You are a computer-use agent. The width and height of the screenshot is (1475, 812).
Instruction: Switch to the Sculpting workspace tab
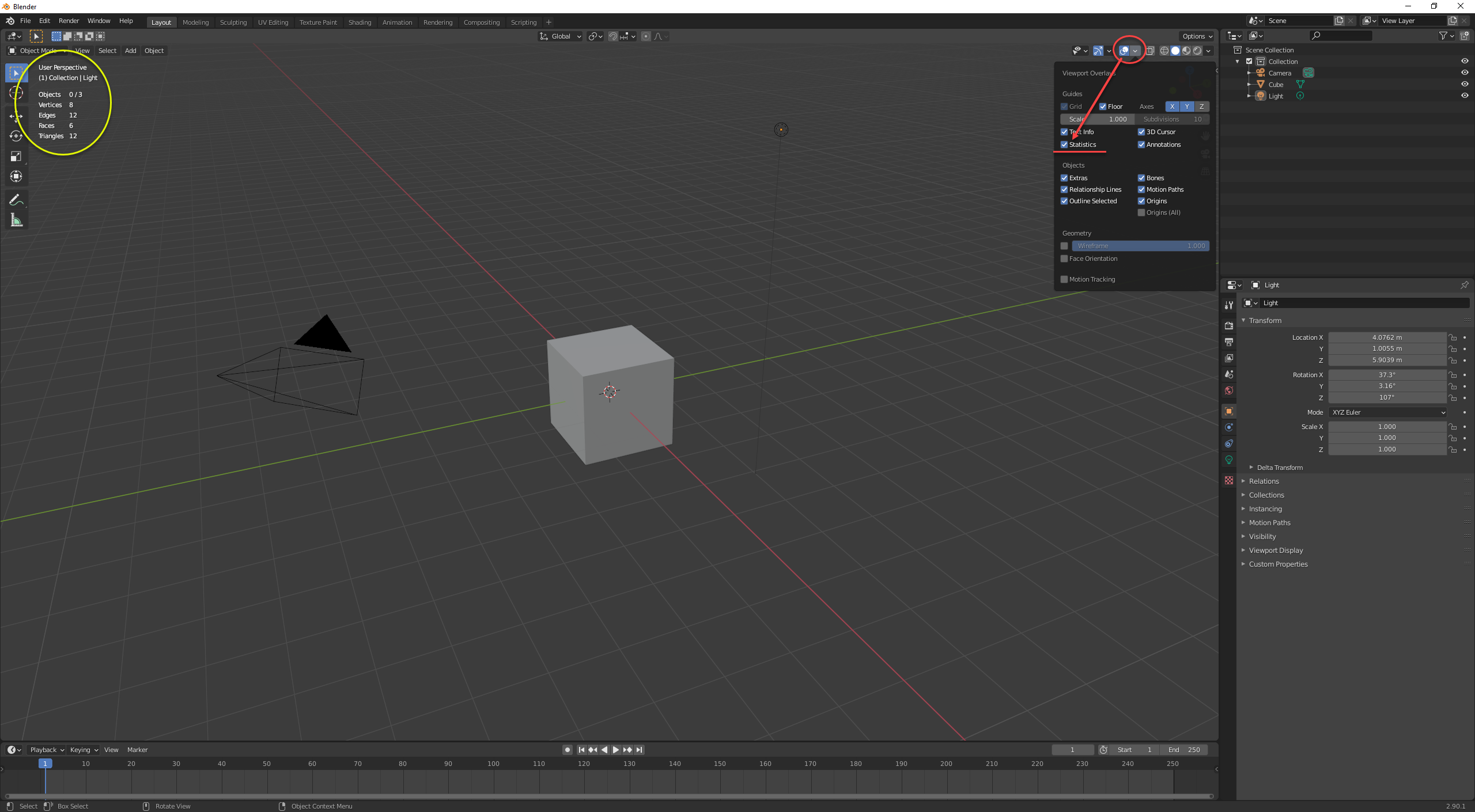233,22
